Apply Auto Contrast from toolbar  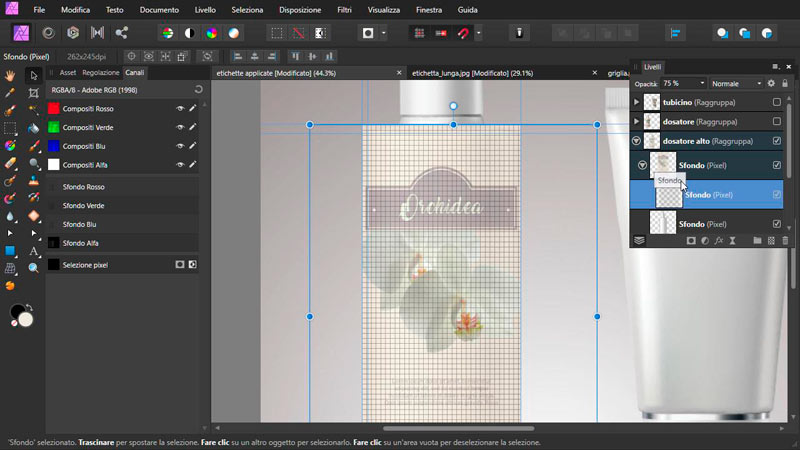(x=189, y=33)
